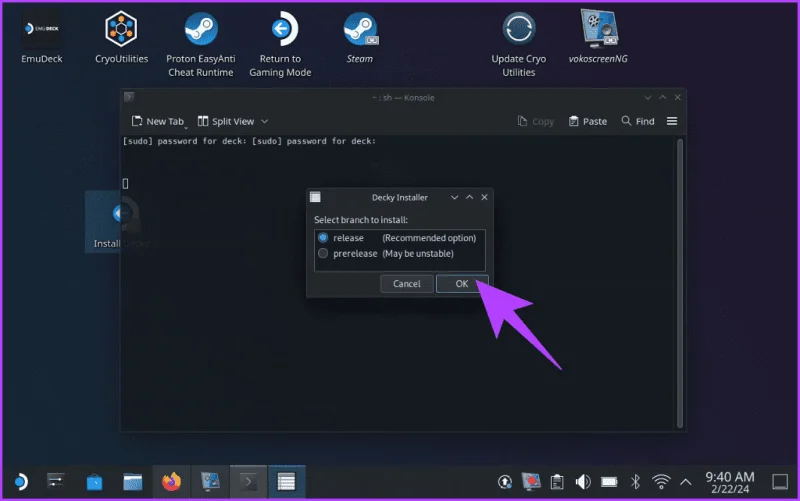Click the Show Desktop button in taskbar
The width and height of the screenshot is (800, 501).
click(780, 482)
